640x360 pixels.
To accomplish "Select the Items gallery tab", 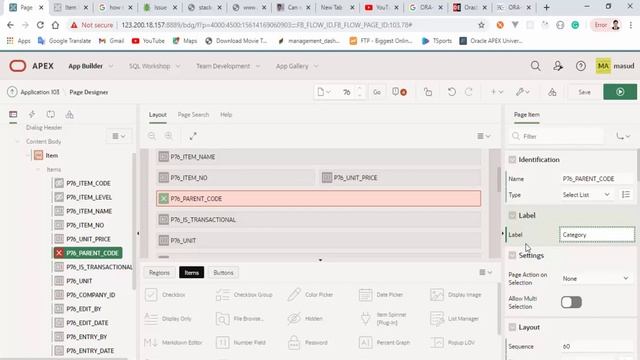I will pyautogui.click(x=191, y=272).
